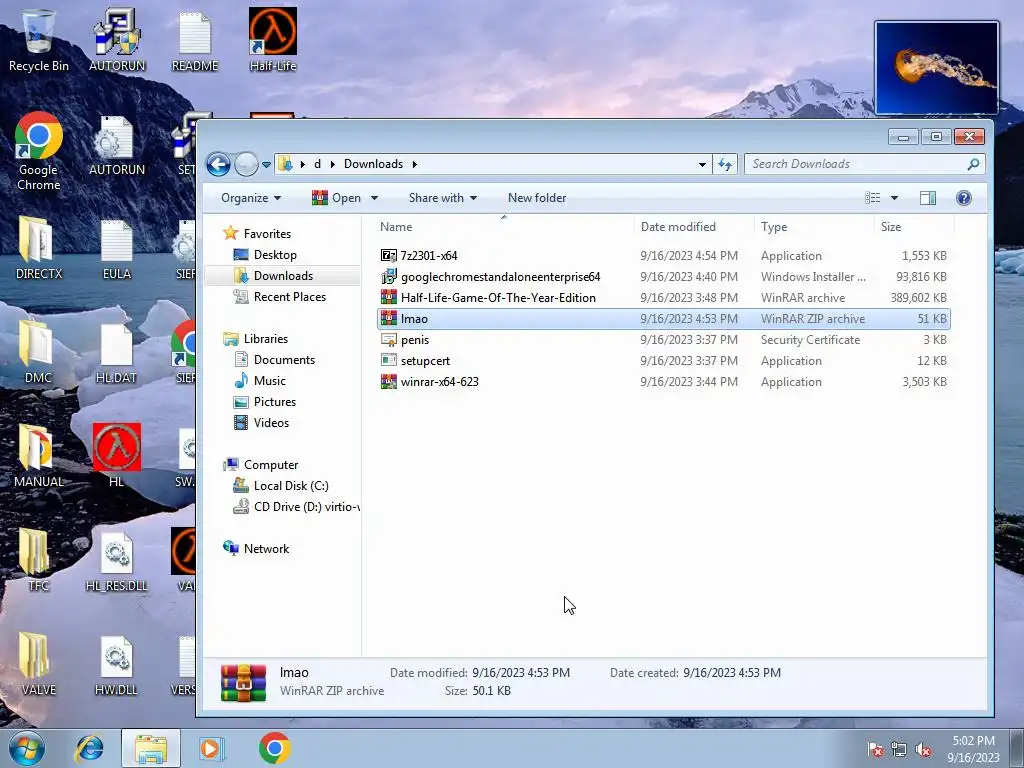Click New folder in the toolbar
The image size is (1024, 768).
pos(537,198)
